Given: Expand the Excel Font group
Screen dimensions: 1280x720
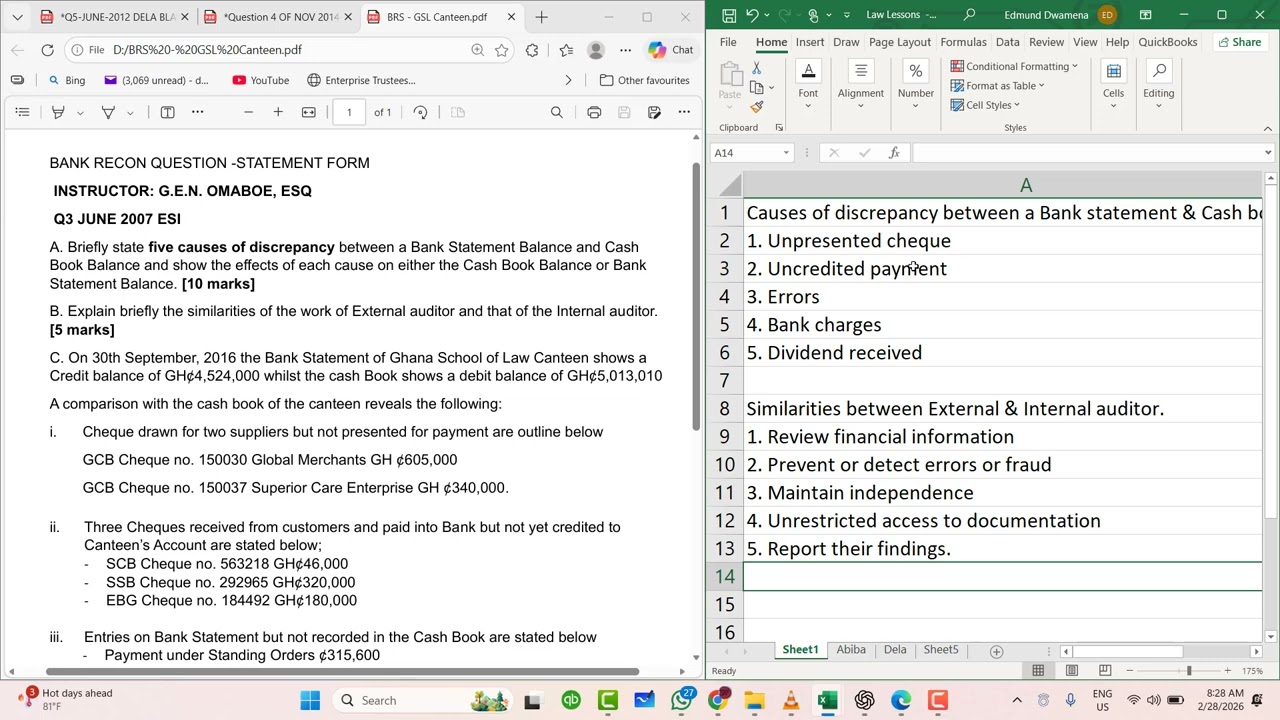Looking at the screenshot, I should tap(808, 85).
